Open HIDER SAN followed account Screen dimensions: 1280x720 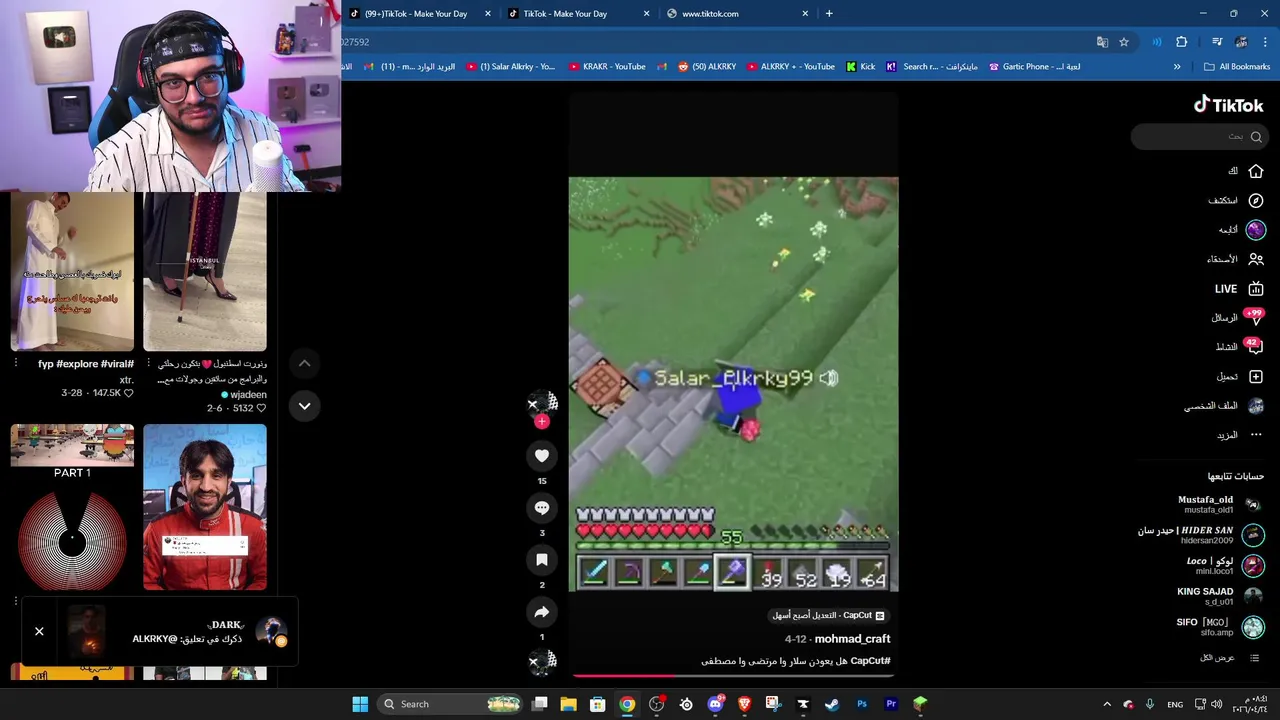(1200, 535)
